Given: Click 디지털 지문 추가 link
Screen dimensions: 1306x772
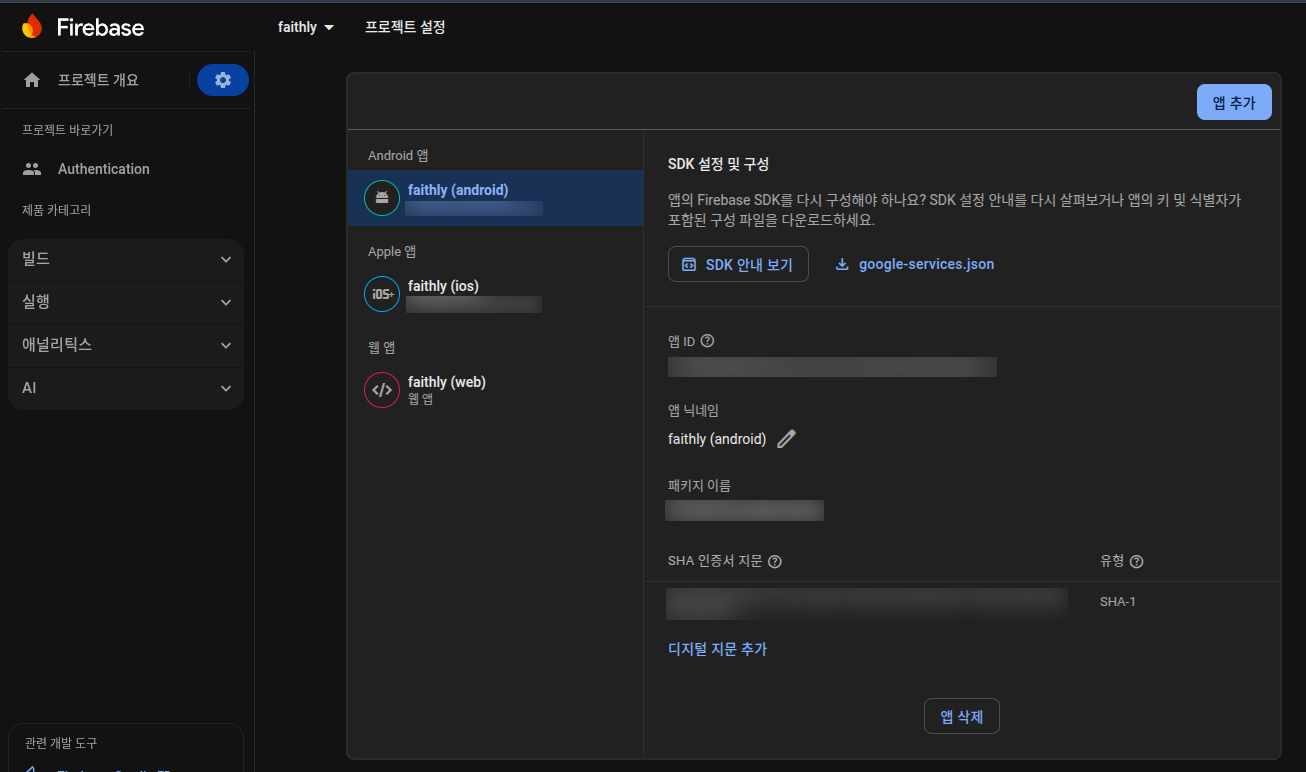Looking at the screenshot, I should pos(717,649).
